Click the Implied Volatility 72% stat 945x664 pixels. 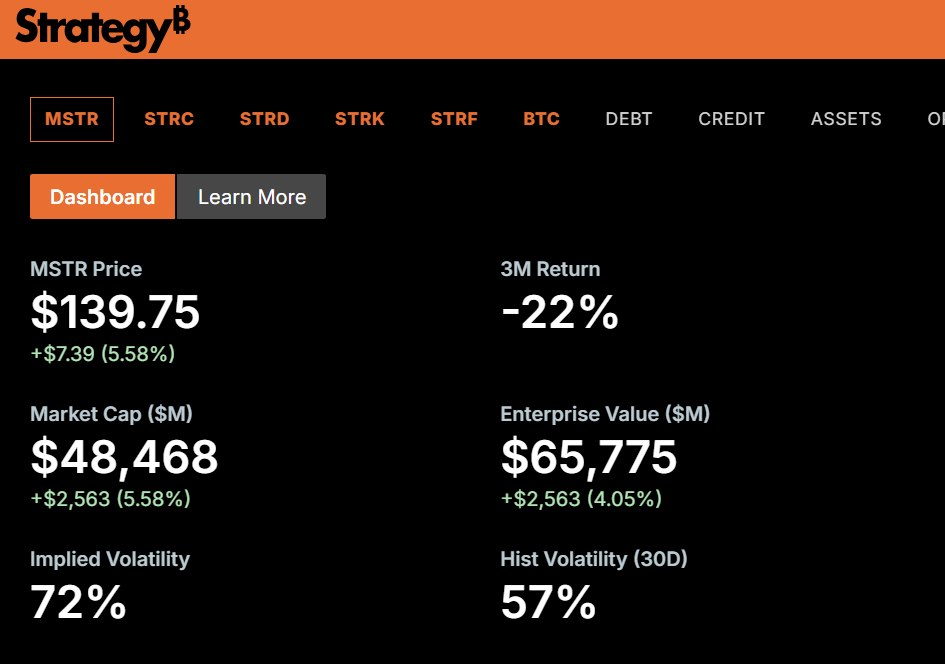tap(76, 601)
